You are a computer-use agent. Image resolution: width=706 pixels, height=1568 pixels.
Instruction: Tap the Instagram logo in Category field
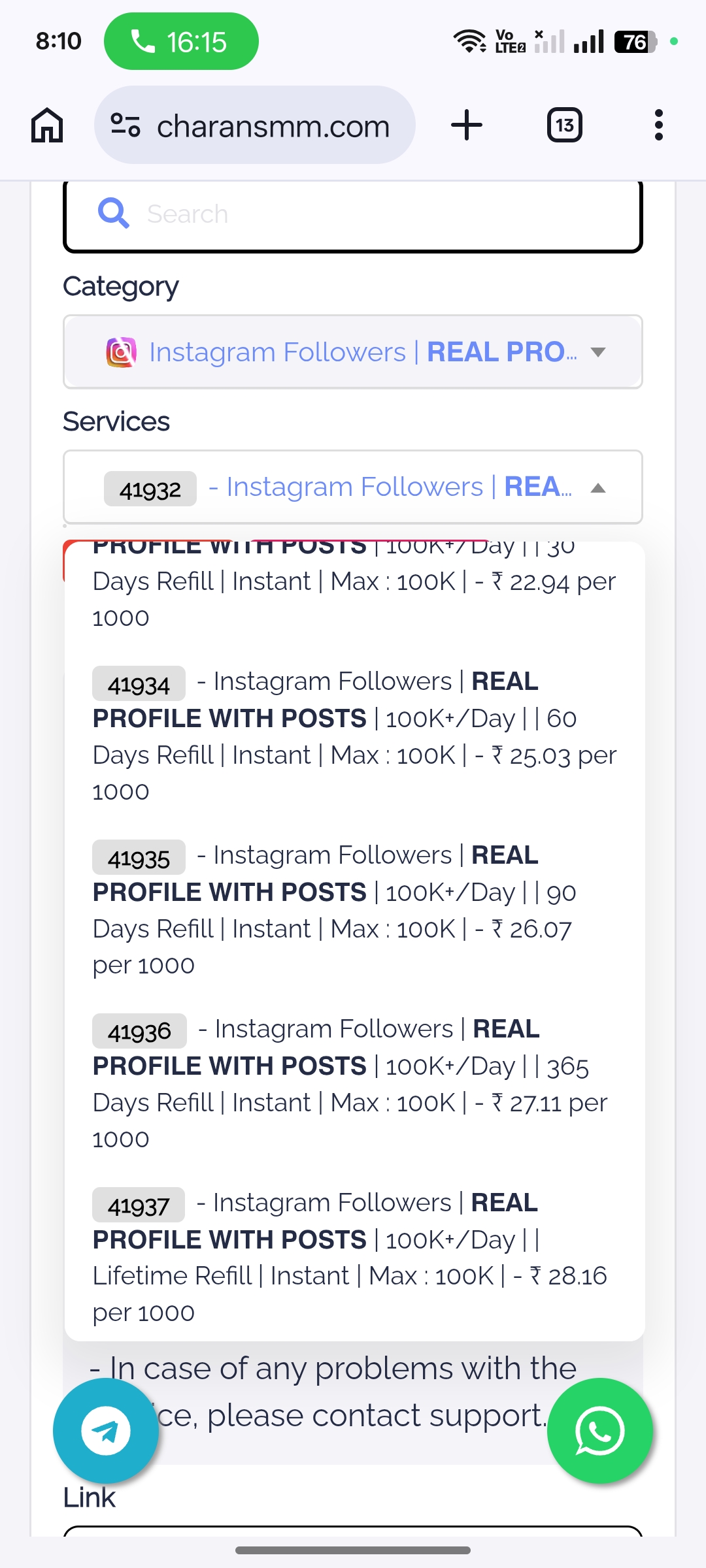click(x=121, y=352)
